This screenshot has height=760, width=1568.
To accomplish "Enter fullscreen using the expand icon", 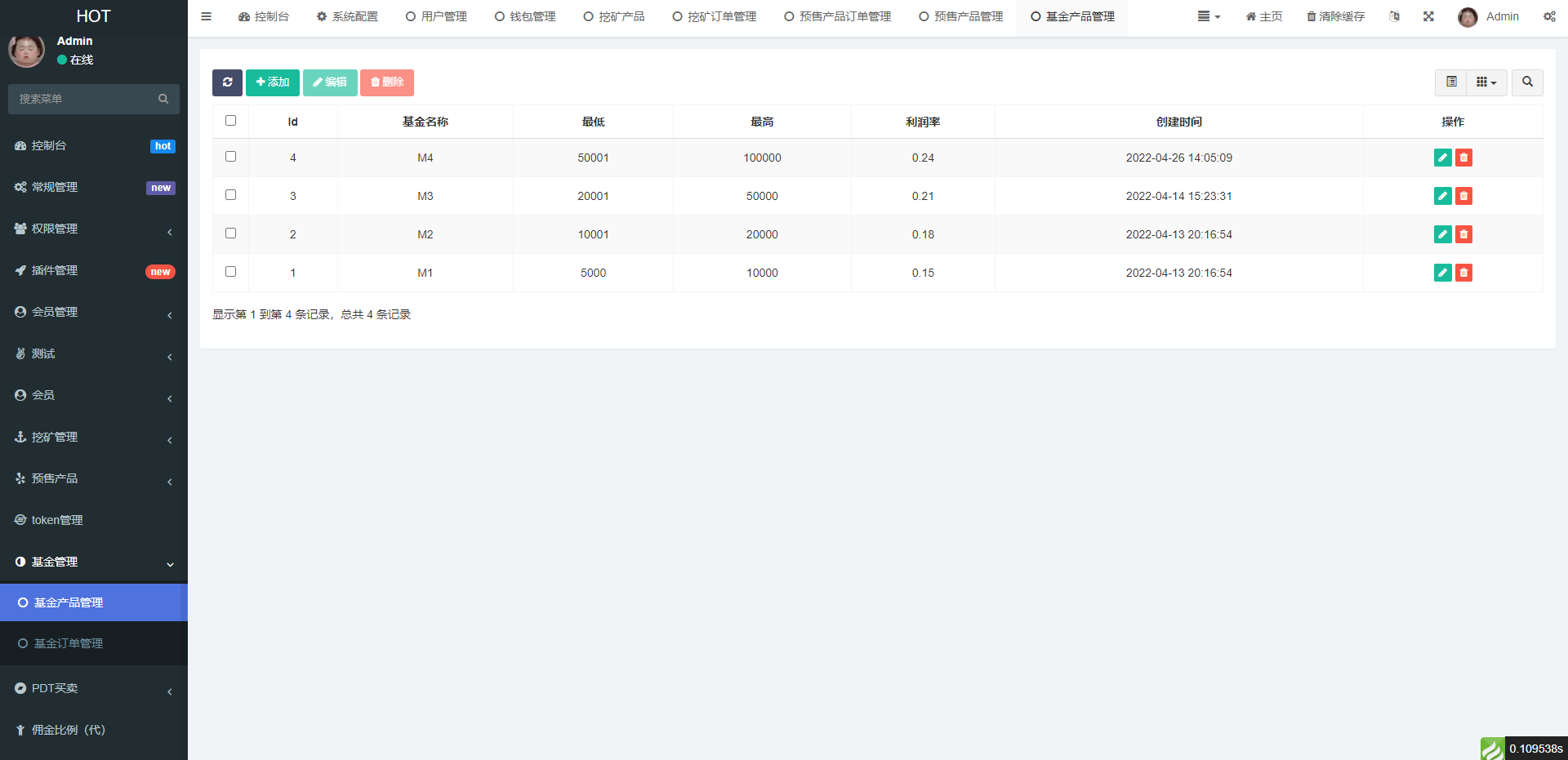I will pyautogui.click(x=1428, y=16).
